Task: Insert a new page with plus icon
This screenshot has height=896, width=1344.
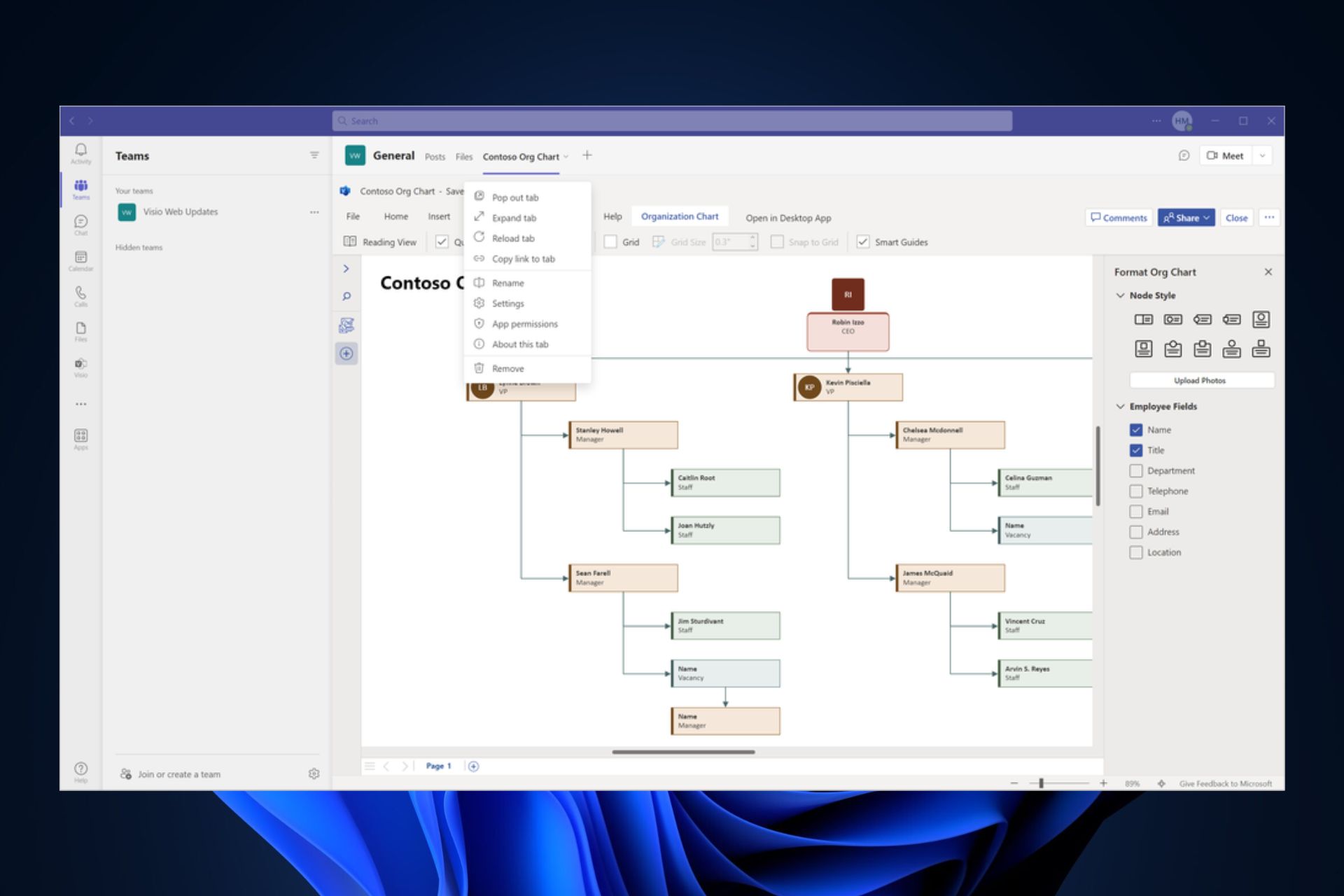Action: coord(474,766)
